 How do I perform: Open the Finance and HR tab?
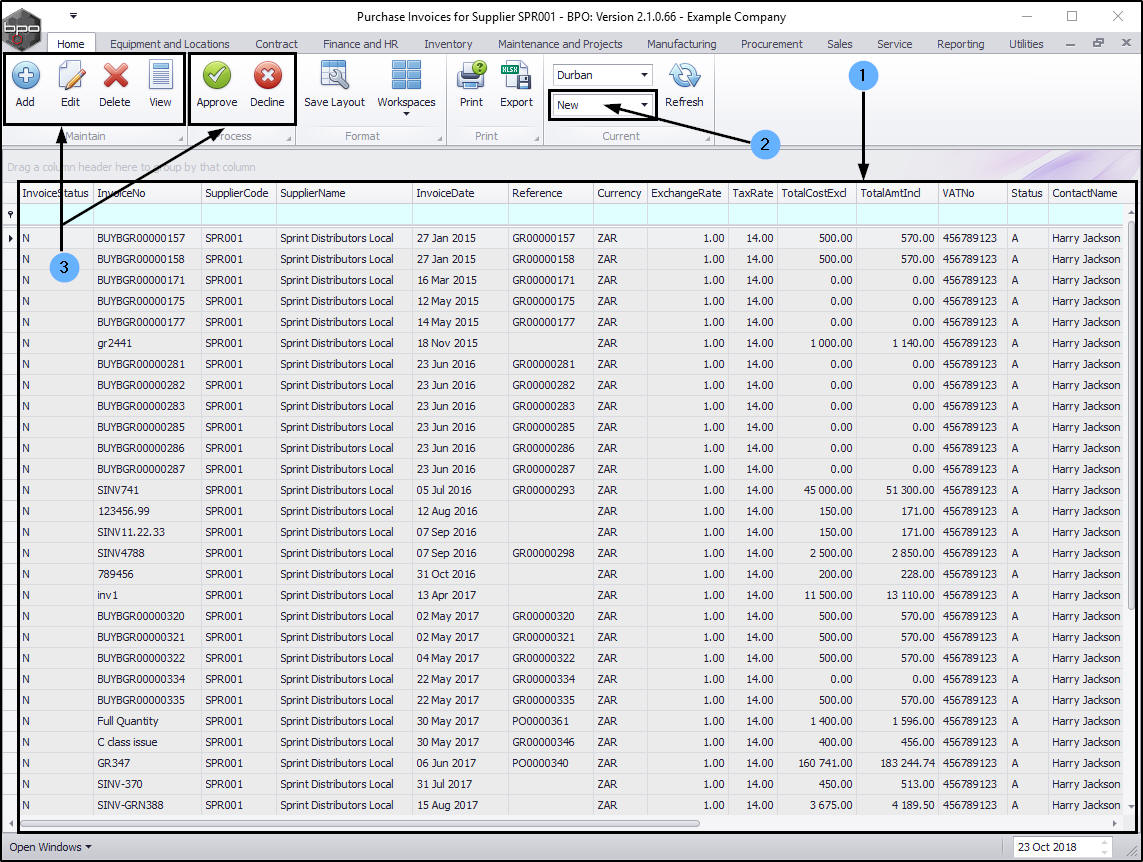coord(361,44)
